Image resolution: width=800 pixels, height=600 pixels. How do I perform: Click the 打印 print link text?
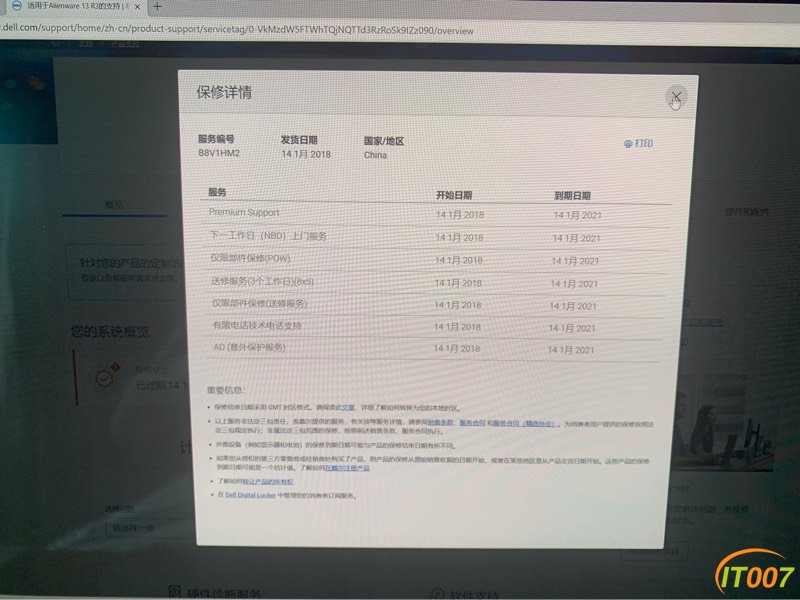pos(643,143)
